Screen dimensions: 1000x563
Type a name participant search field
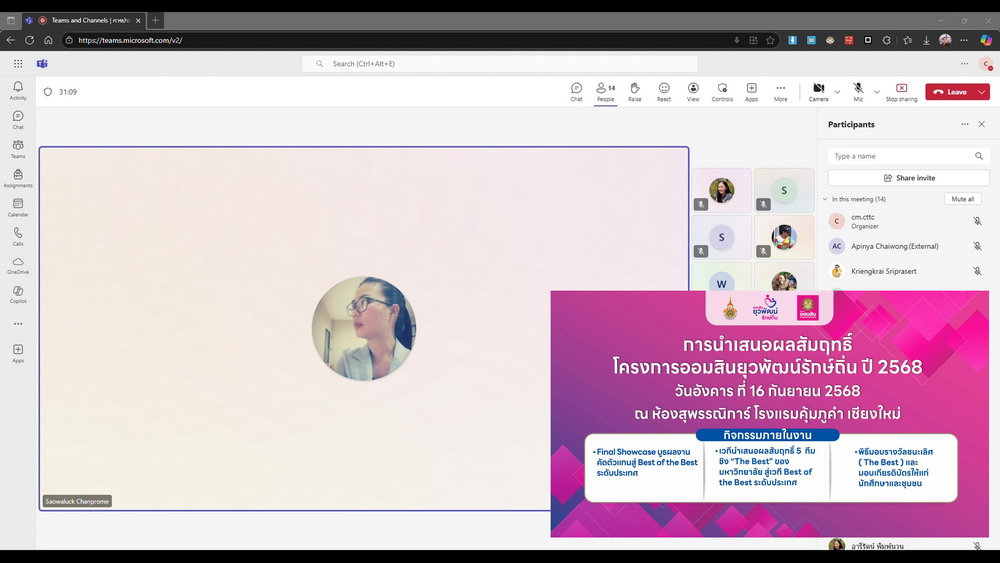908,156
